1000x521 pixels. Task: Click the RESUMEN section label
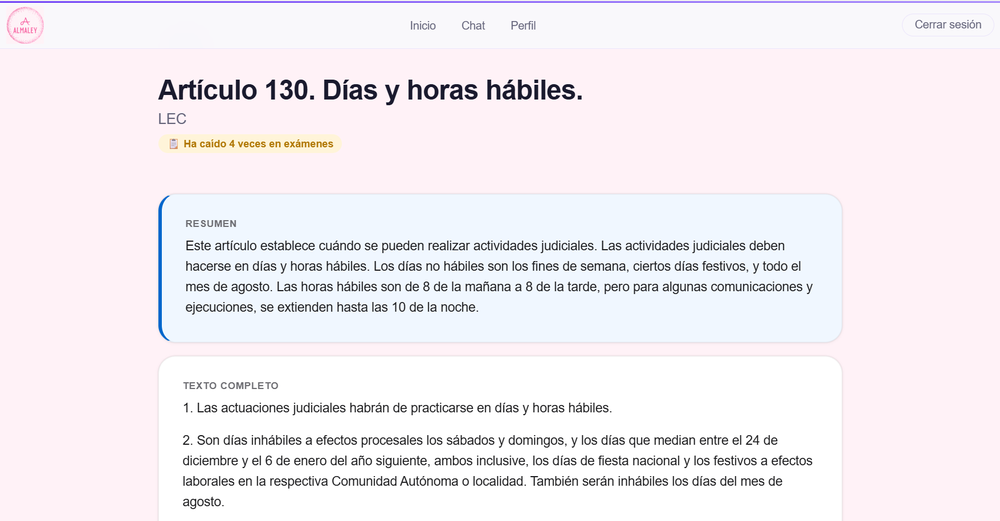(x=211, y=224)
